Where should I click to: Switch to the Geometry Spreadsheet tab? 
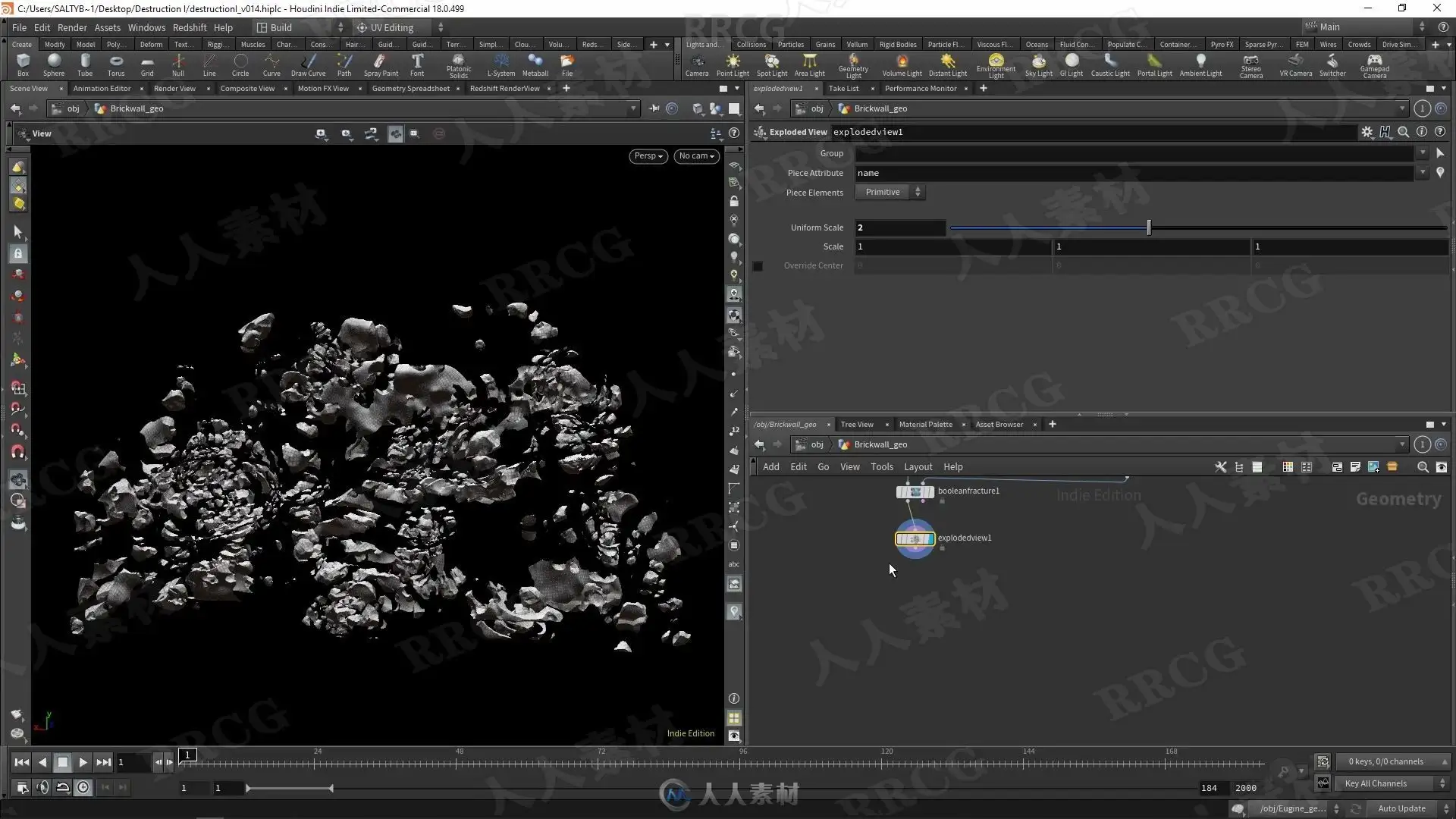coord(410,89)
